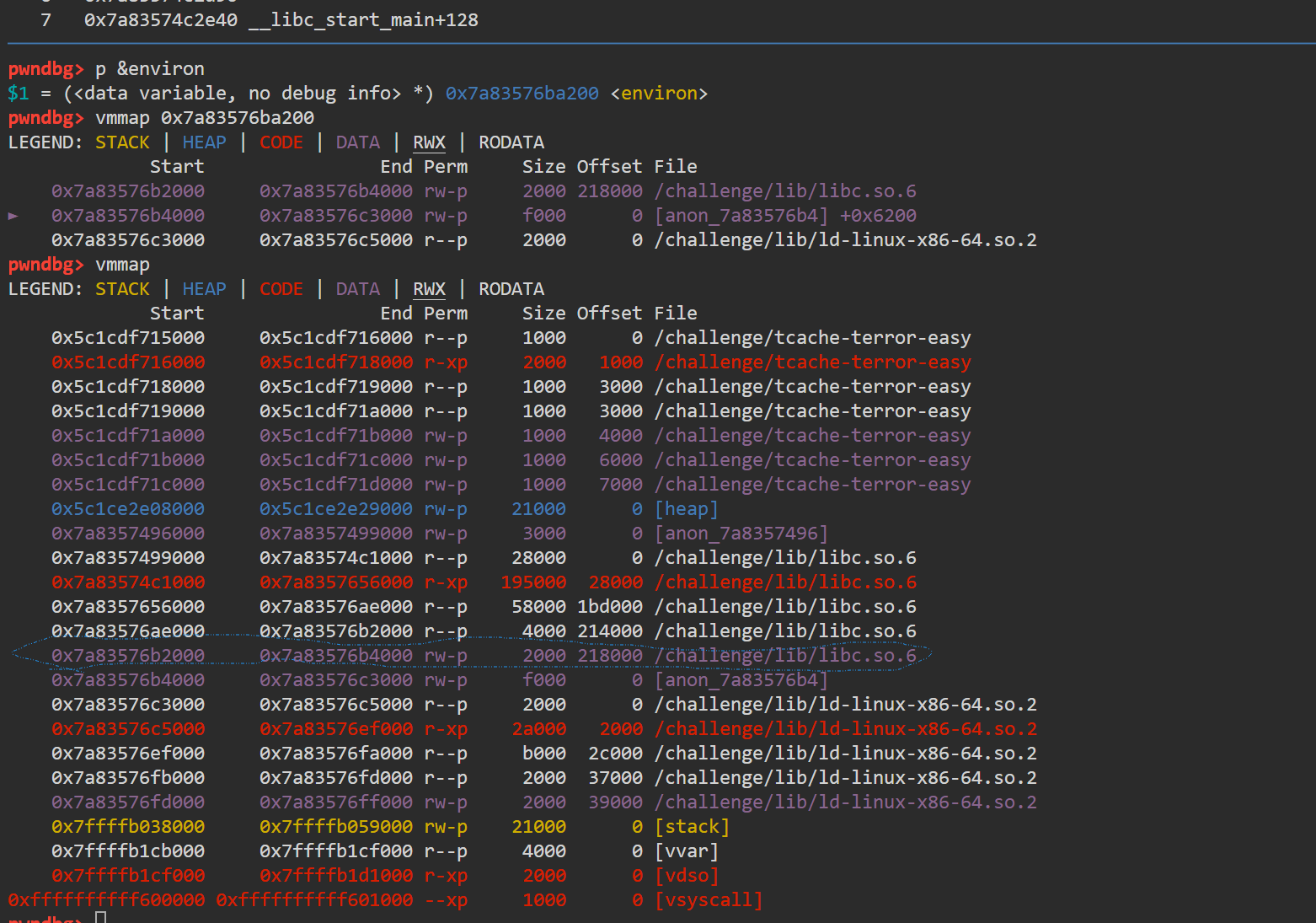Image resolution: width=1316 pixels, height=923 pixels.
Task: Select the $1 result variable
Action: coord(19,93)
